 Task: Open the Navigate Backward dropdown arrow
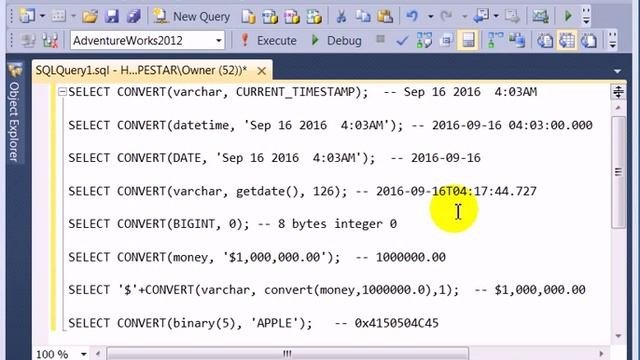[x=496, y=16]
